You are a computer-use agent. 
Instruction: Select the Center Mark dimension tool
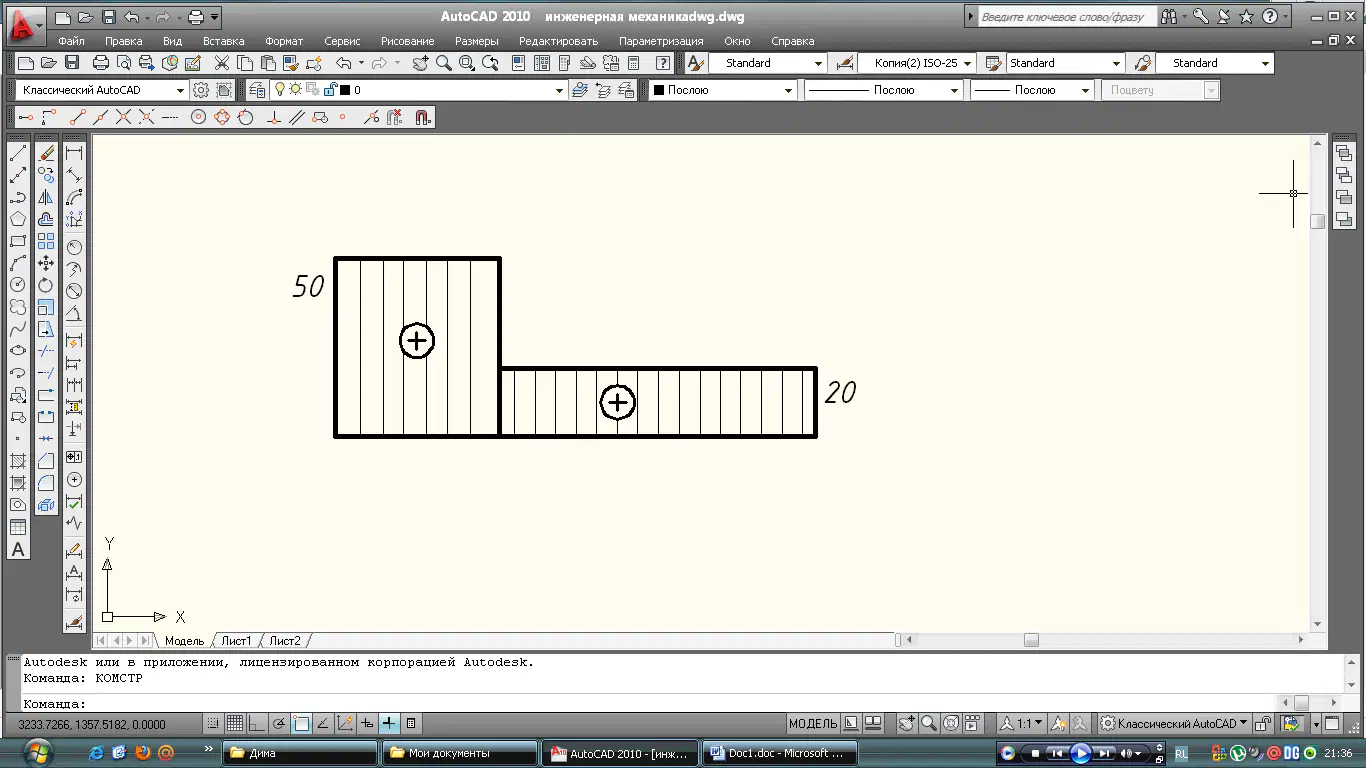[x=74, y=479]
